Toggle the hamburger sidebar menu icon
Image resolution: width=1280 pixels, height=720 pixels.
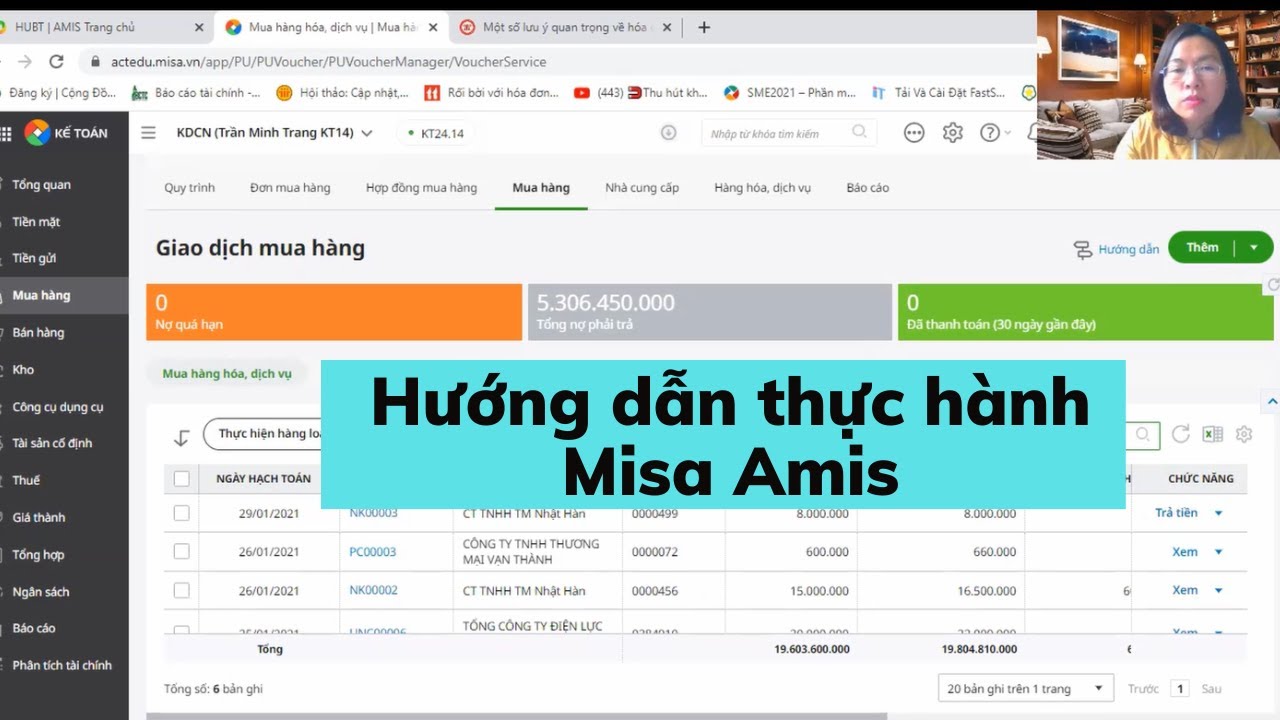(x=148, y=132)
